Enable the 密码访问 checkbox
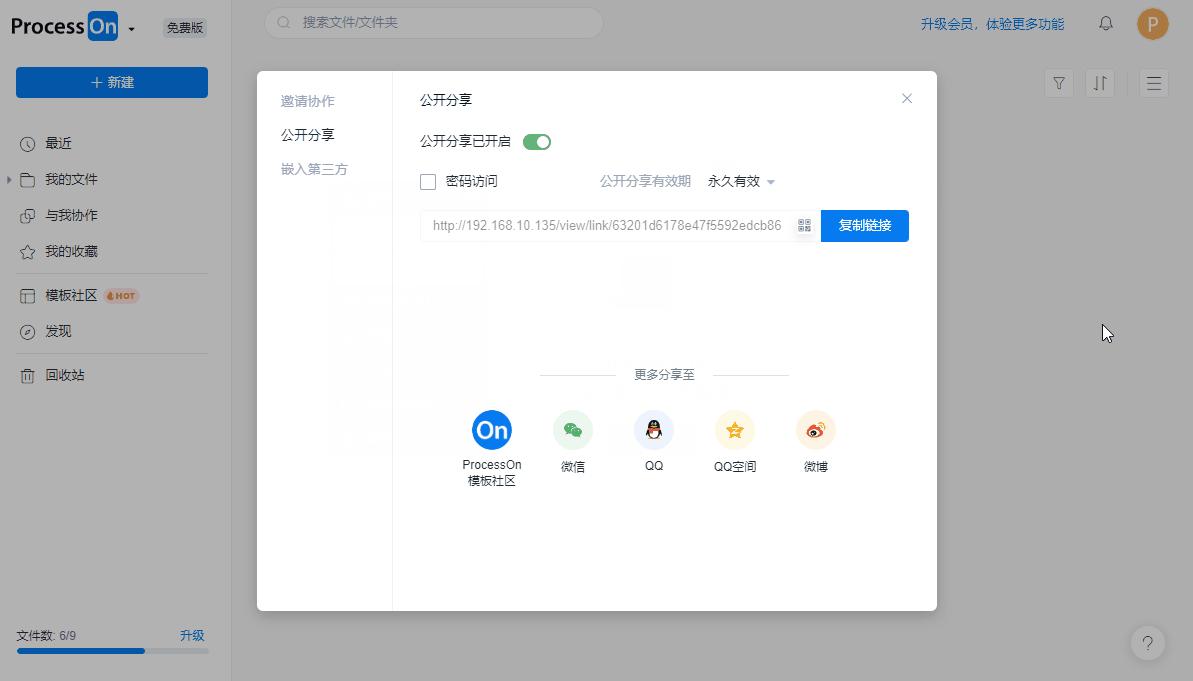Screen dimensions: 1193x681 (428, 181)
